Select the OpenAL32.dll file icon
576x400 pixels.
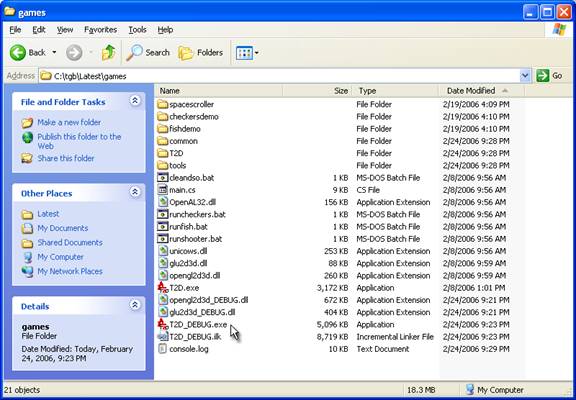click(x=162, y=202)
